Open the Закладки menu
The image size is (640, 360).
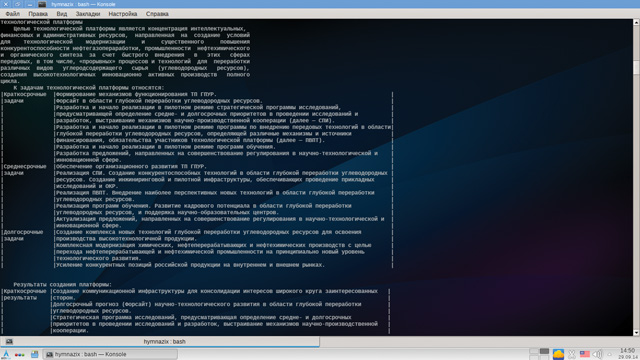[88, 14]
